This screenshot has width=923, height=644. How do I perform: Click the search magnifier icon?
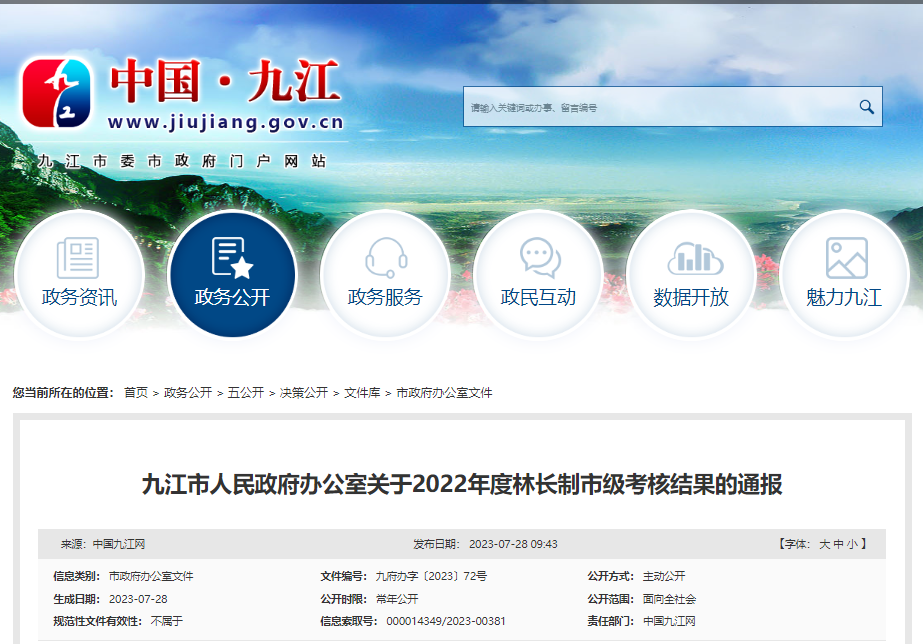(x=866, y=107)
